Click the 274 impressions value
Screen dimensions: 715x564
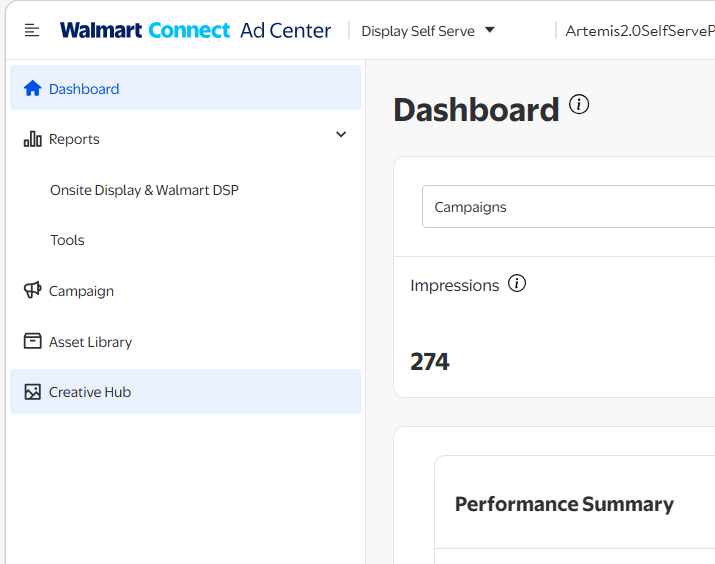(430, 362)
